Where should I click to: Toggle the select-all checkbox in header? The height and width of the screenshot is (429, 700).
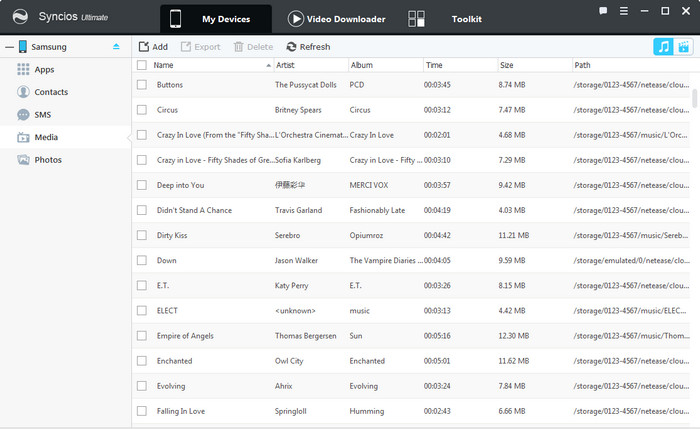[142, 65]
